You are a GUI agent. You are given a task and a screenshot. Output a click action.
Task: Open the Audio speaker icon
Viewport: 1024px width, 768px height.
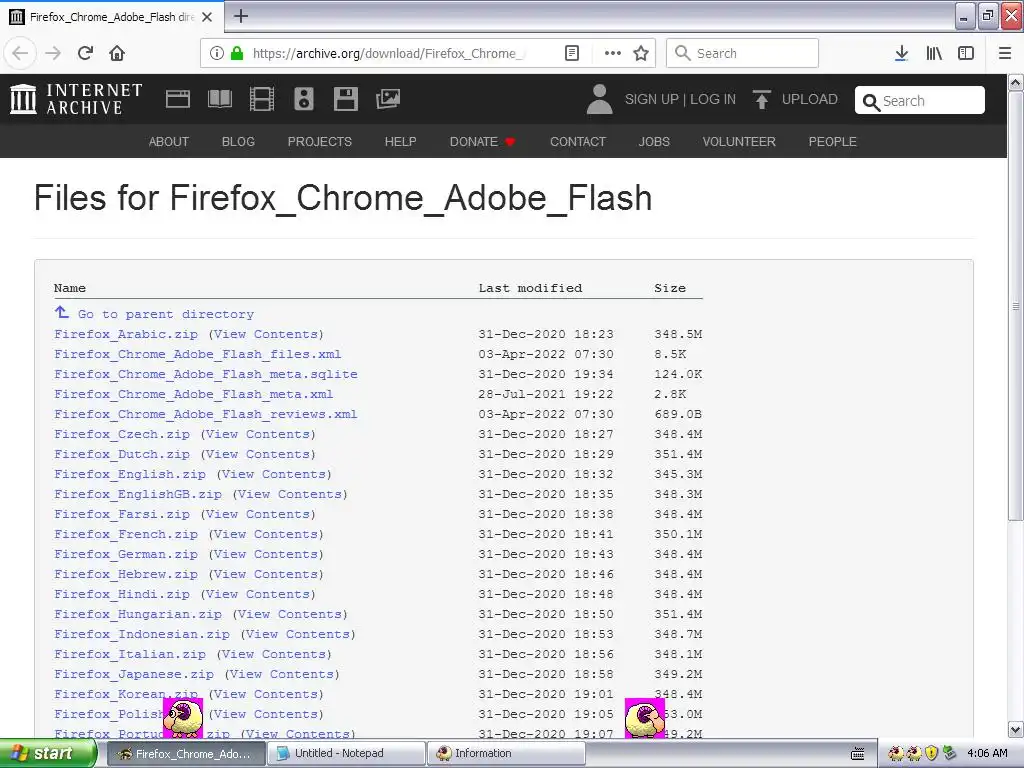tap(304, 99)
